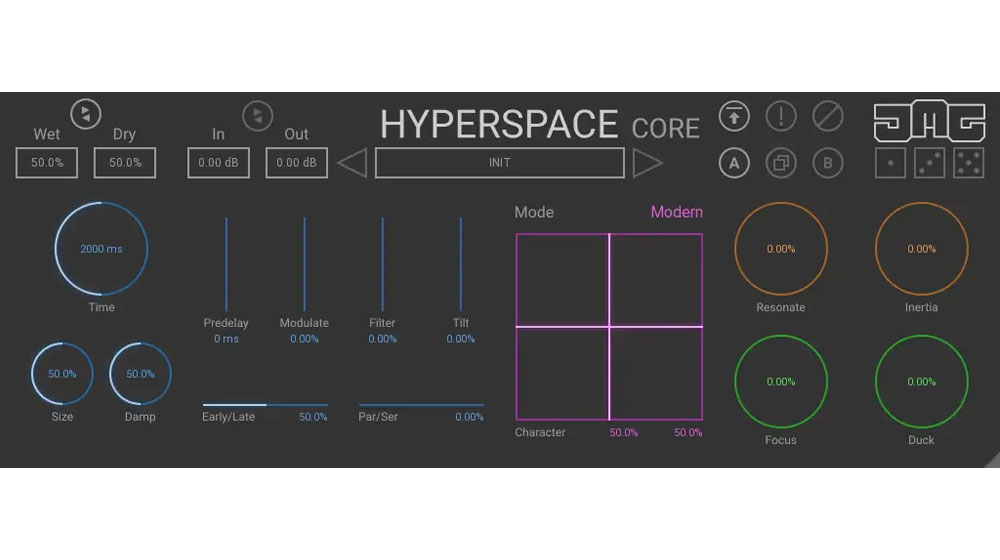Click the Par/Ser horizontal slider
This screenshot has height=560, width=1000.
[422, 404]
